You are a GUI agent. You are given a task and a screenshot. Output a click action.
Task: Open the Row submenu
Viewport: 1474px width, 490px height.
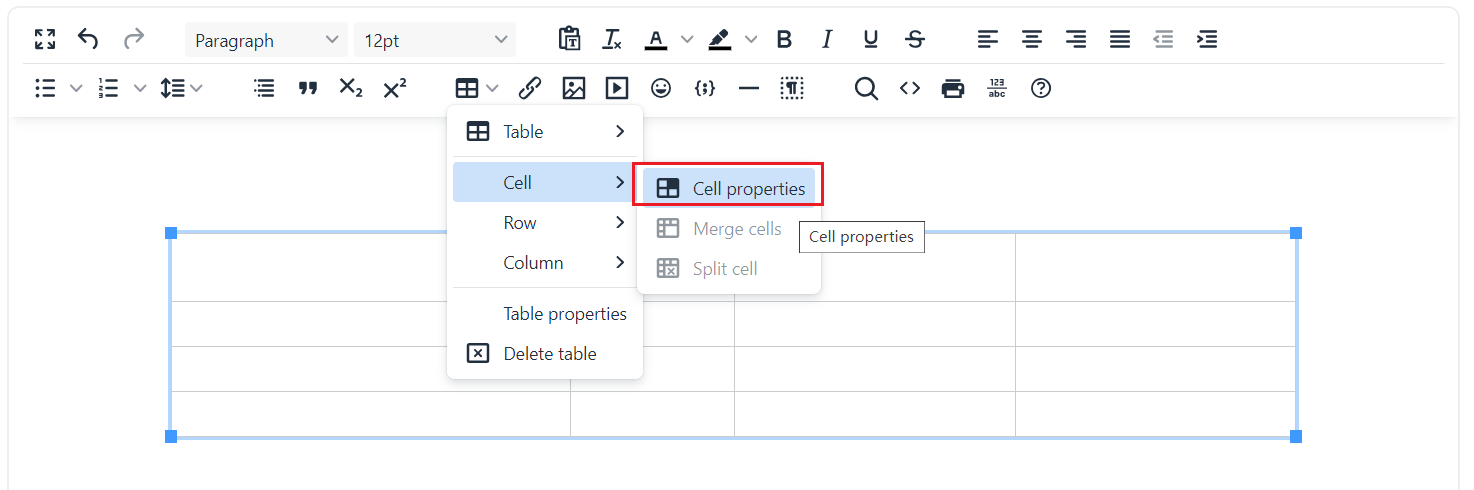(545, 223)
